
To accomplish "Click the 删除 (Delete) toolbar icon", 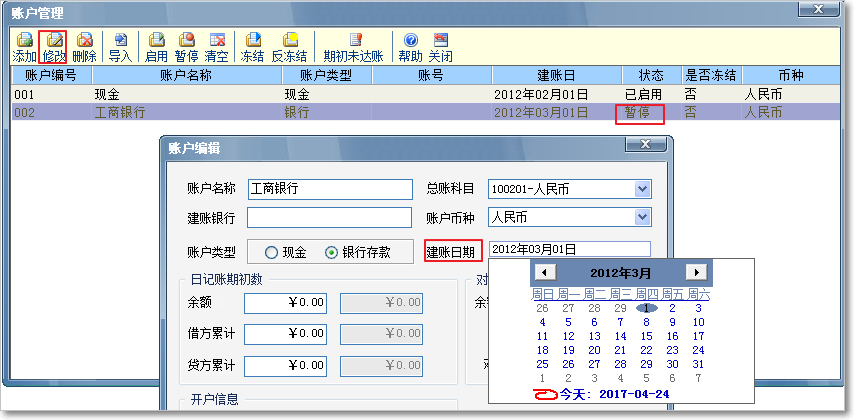I will [85, 47].
